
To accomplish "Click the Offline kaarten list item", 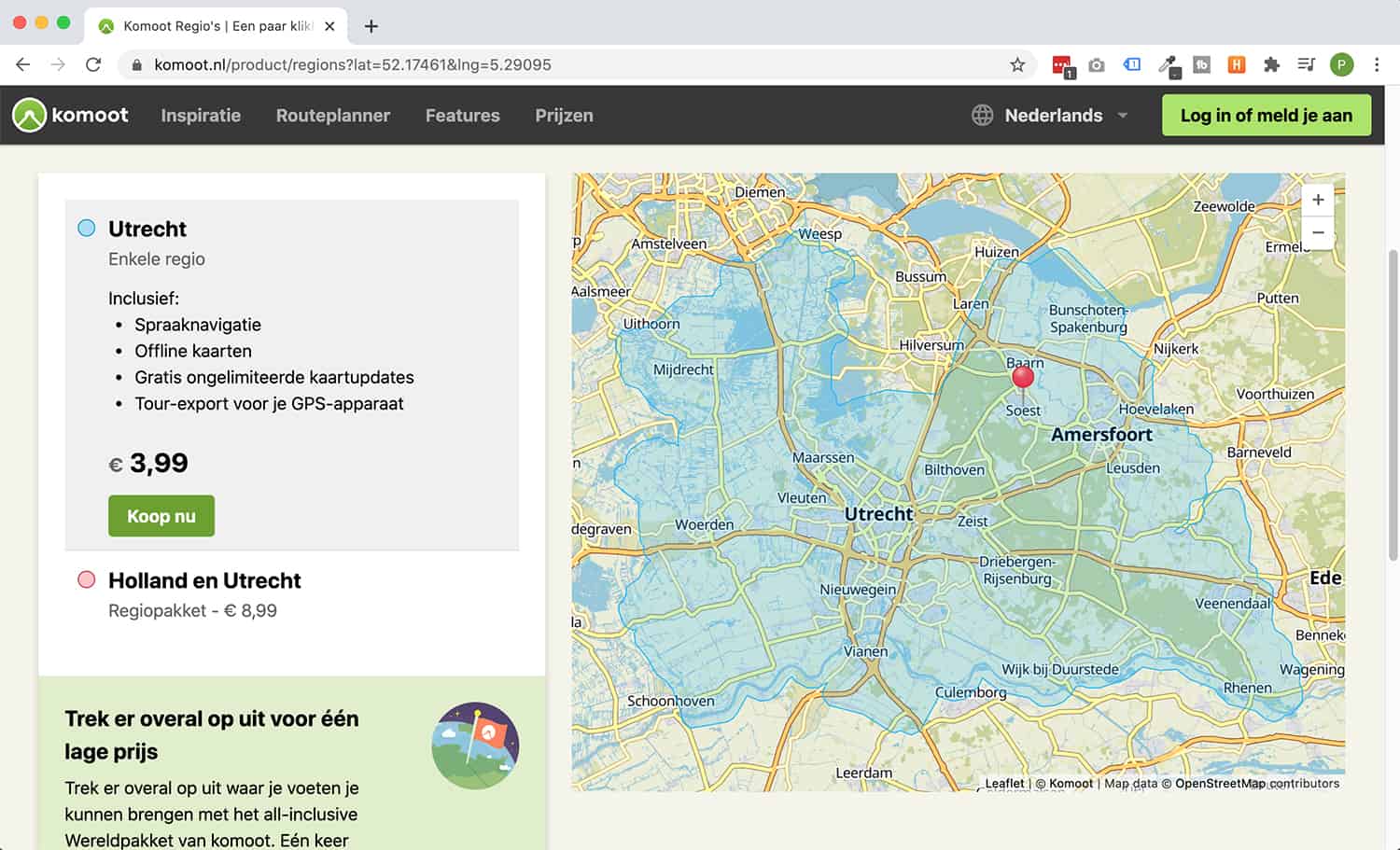I will point(193,351).
